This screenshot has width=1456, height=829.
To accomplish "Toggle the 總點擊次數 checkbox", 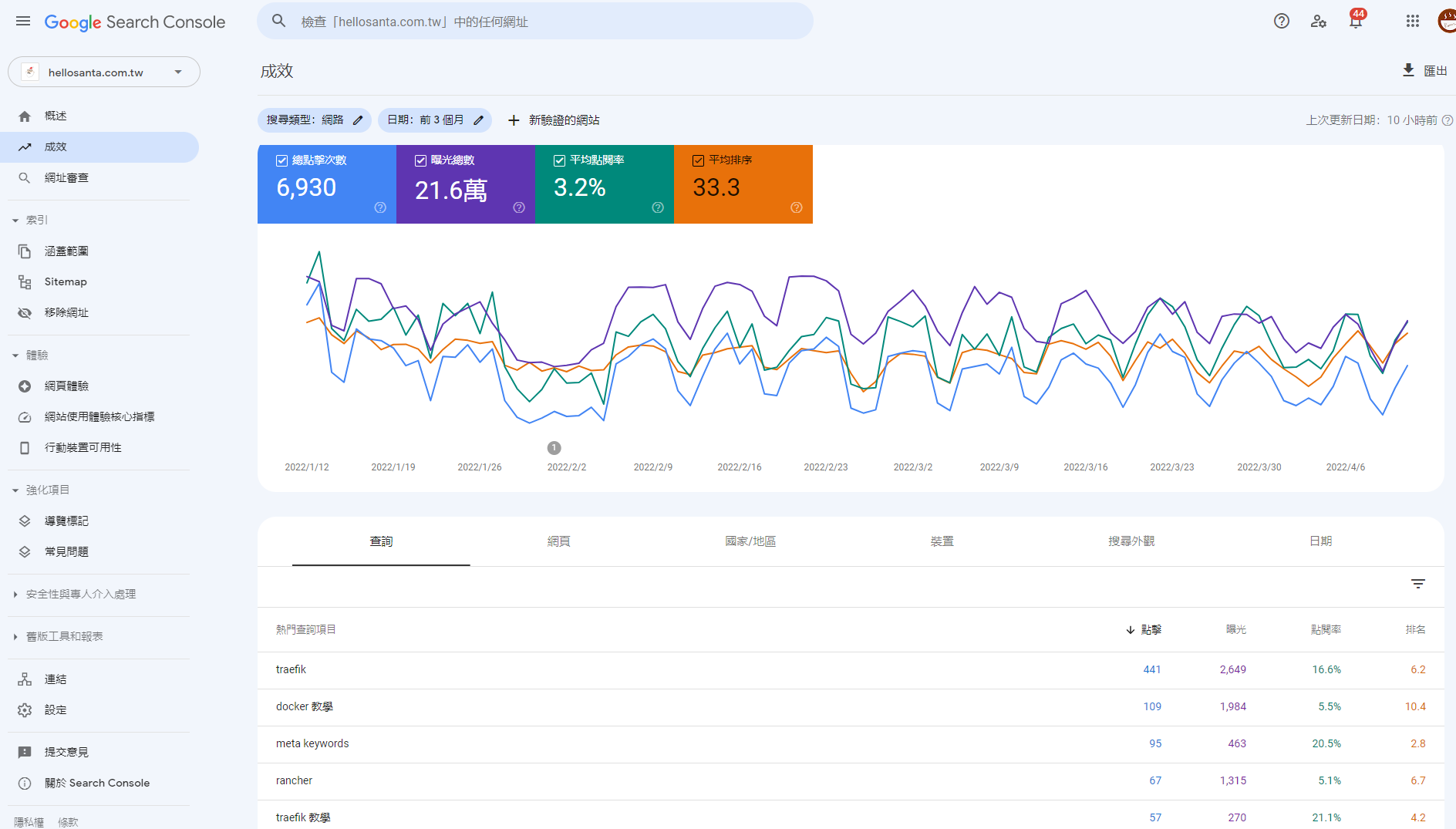I will [x=282, y=160].
